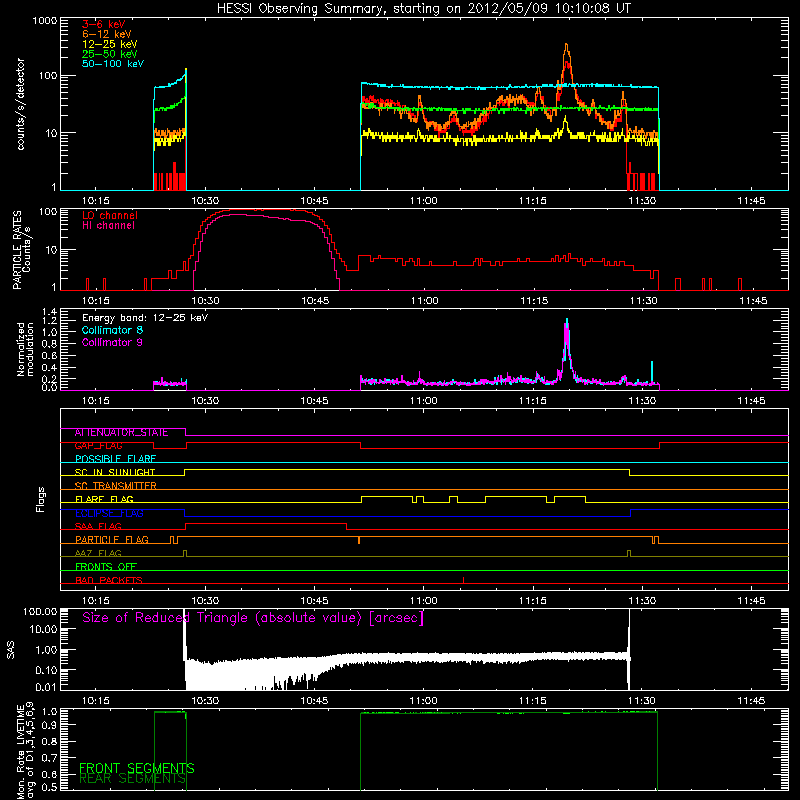Select the 3-6 keV legend entry
The height and width of the screenshot is (800, 800).
pyautogui.click(x=104, y=24)
